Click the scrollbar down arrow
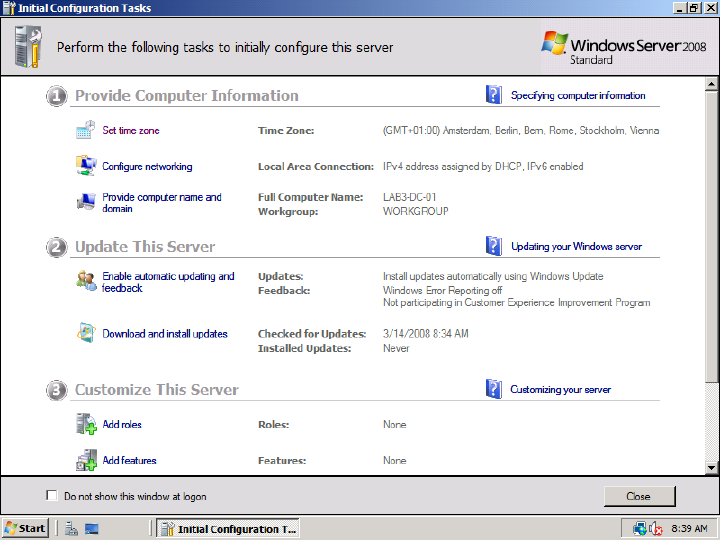Viewport: 720px width, 540px height. tap(711, 468)
